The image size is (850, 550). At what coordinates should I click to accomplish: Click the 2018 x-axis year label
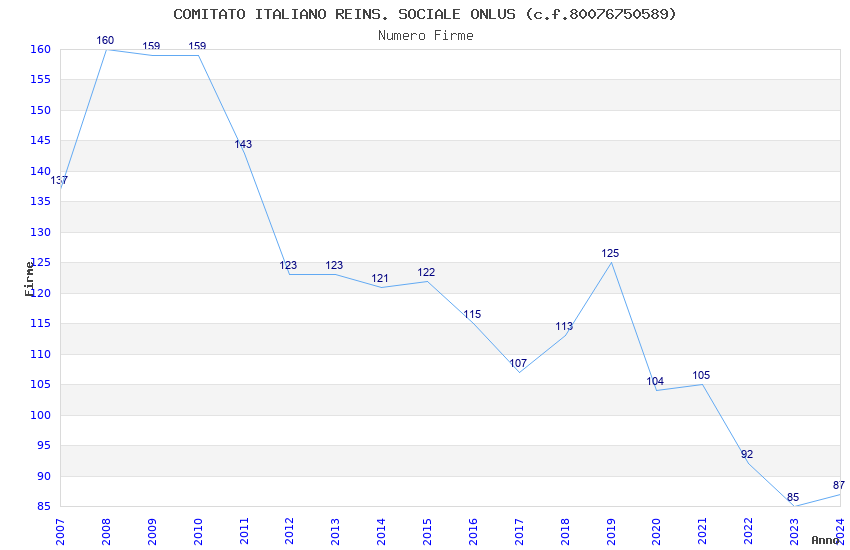pos(565,532)
